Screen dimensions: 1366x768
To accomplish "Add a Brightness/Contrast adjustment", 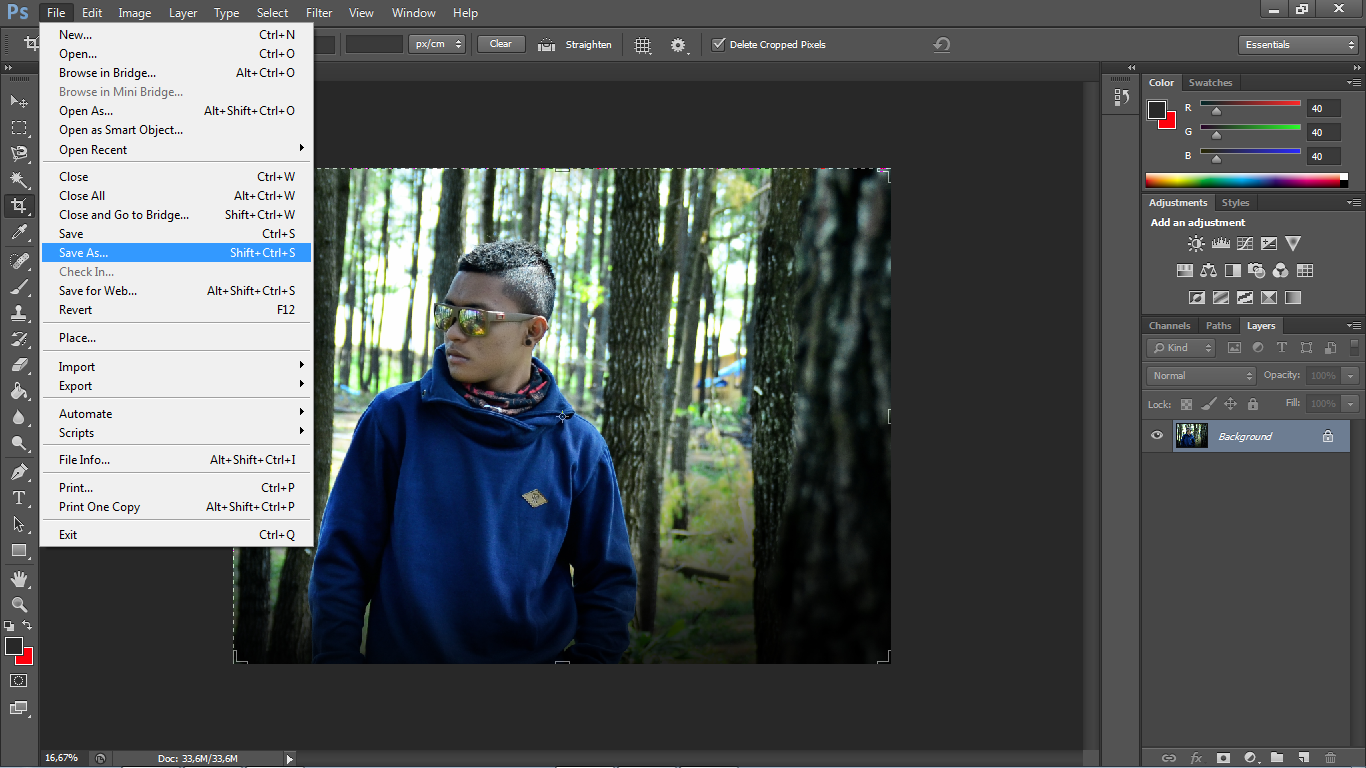I will pyautogui.click(x=1196, y=244).
